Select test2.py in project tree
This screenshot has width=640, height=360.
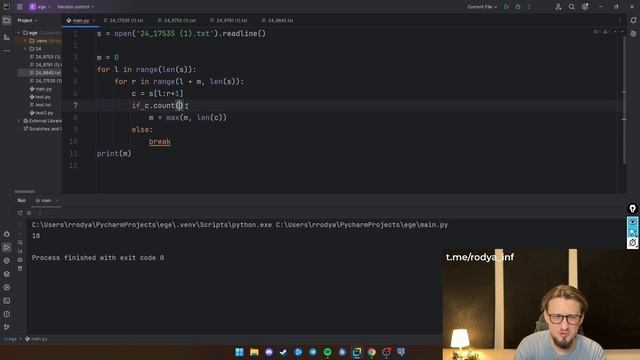[x=41, y=113]
